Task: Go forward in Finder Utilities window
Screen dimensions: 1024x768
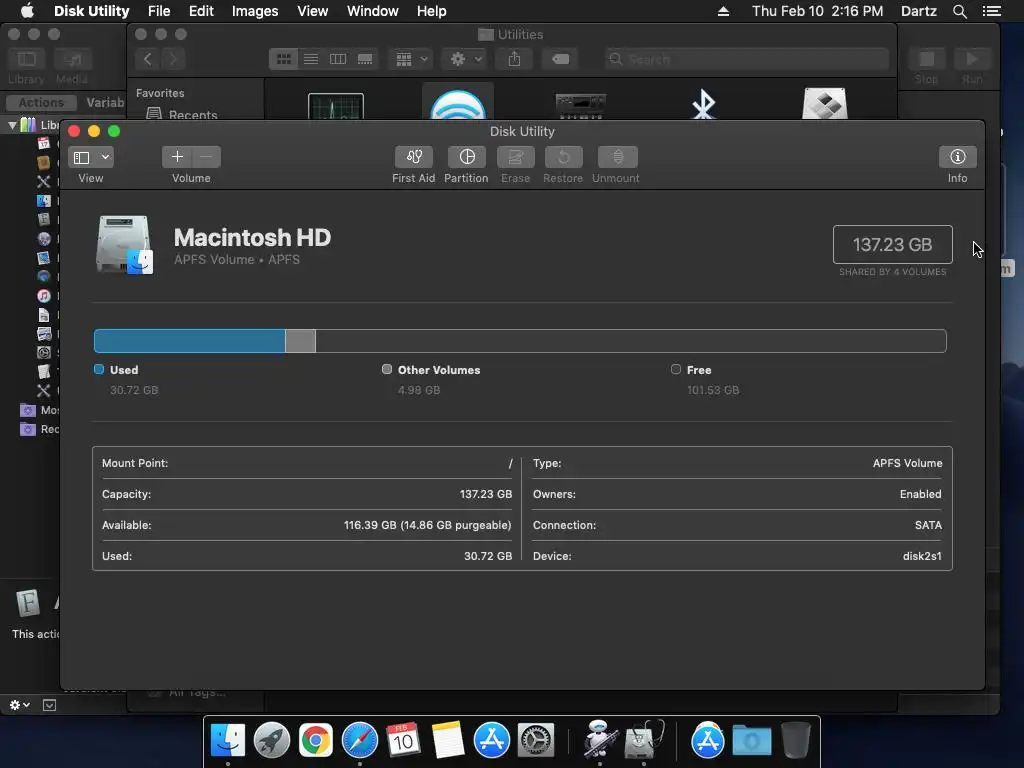Action: point(173,59)
